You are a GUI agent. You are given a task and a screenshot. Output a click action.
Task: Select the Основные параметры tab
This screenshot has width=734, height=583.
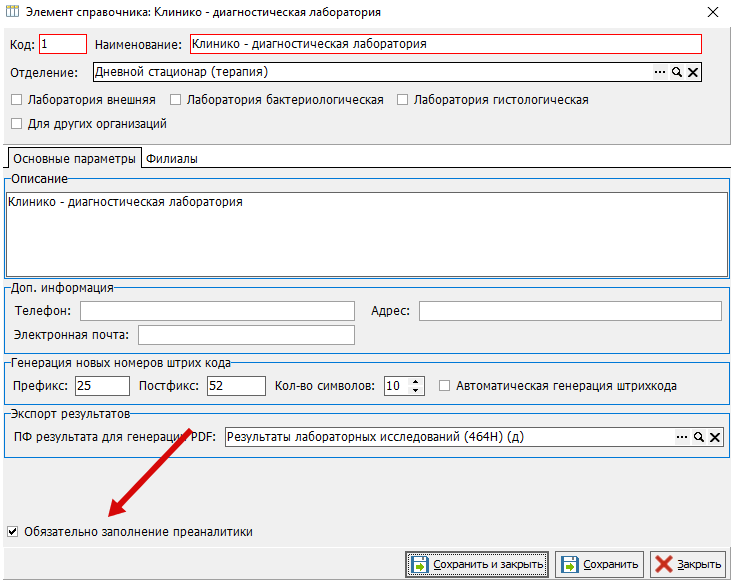tap(74, 158)
